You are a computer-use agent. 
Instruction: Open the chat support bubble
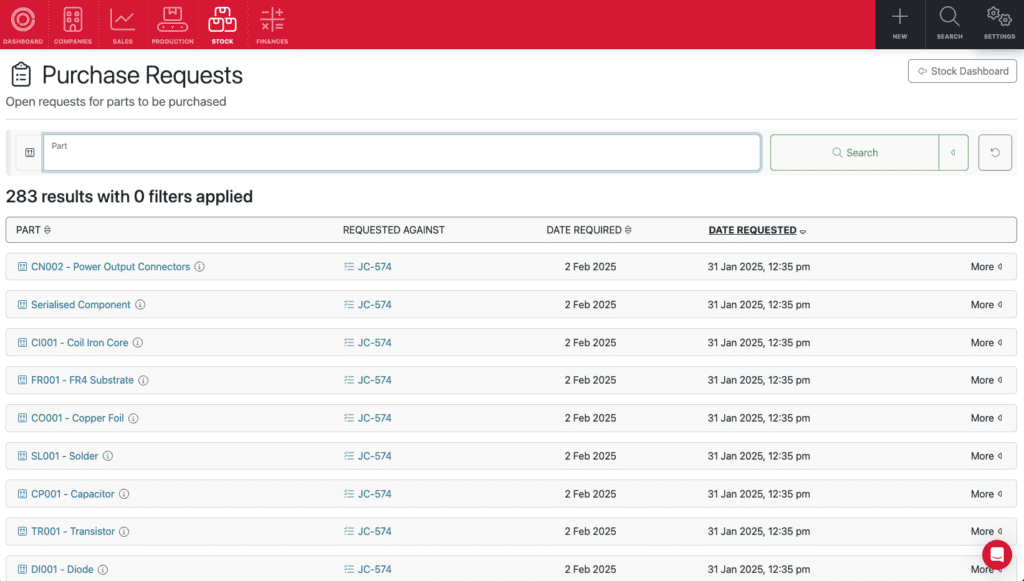point(996,554)
